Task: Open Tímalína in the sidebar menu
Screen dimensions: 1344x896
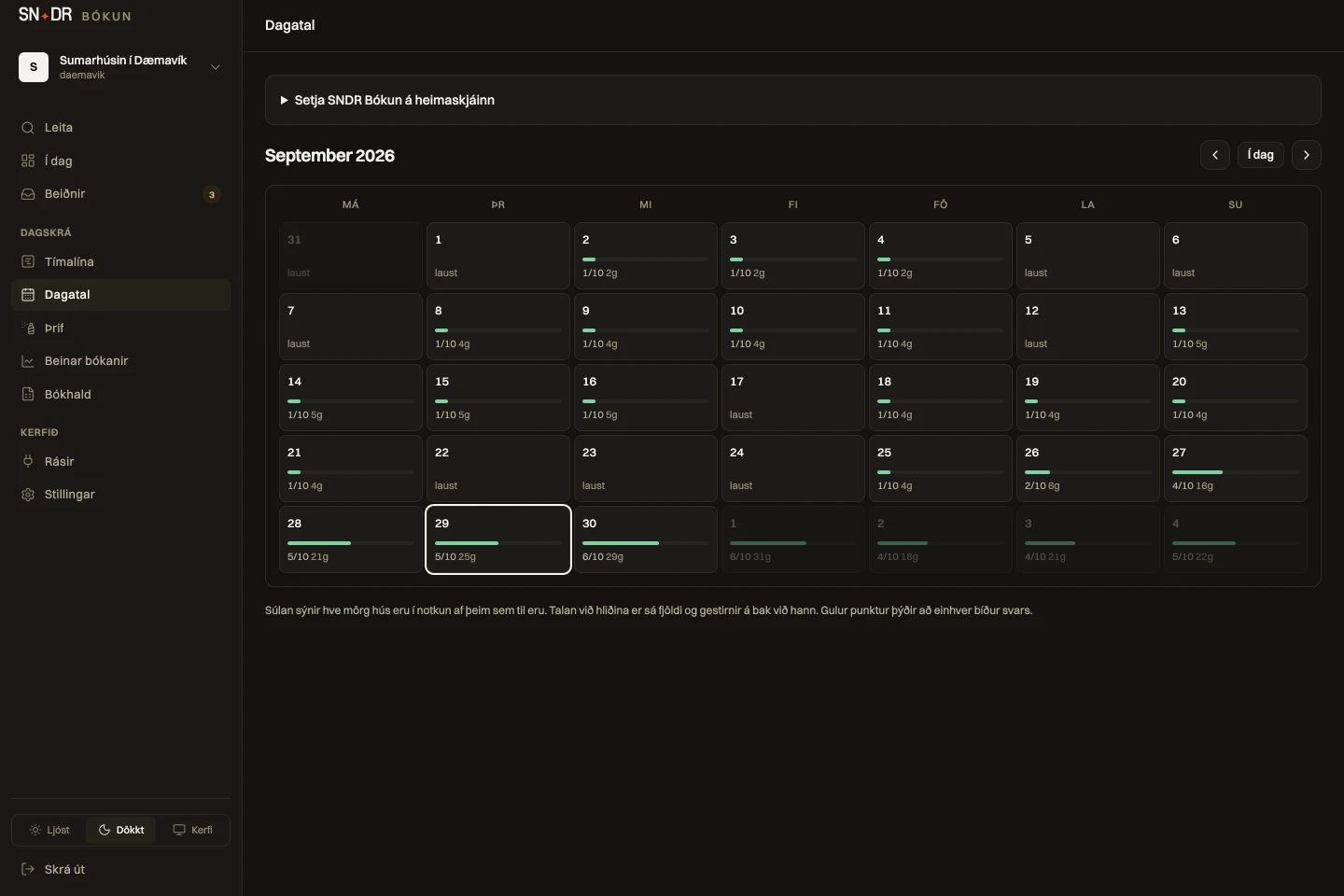Action: click(120, 261)
